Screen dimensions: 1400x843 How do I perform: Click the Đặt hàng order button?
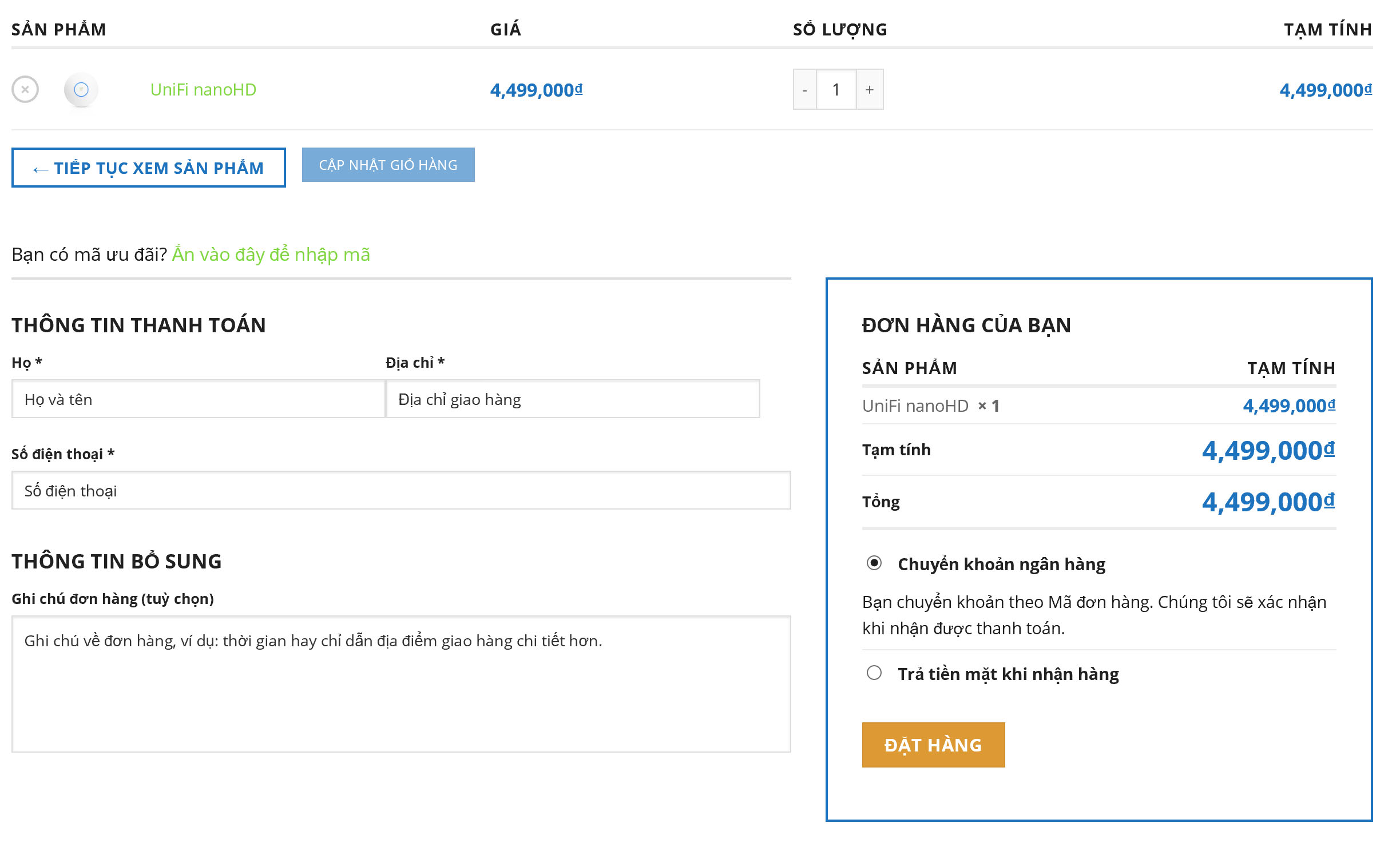click(933, 745)
